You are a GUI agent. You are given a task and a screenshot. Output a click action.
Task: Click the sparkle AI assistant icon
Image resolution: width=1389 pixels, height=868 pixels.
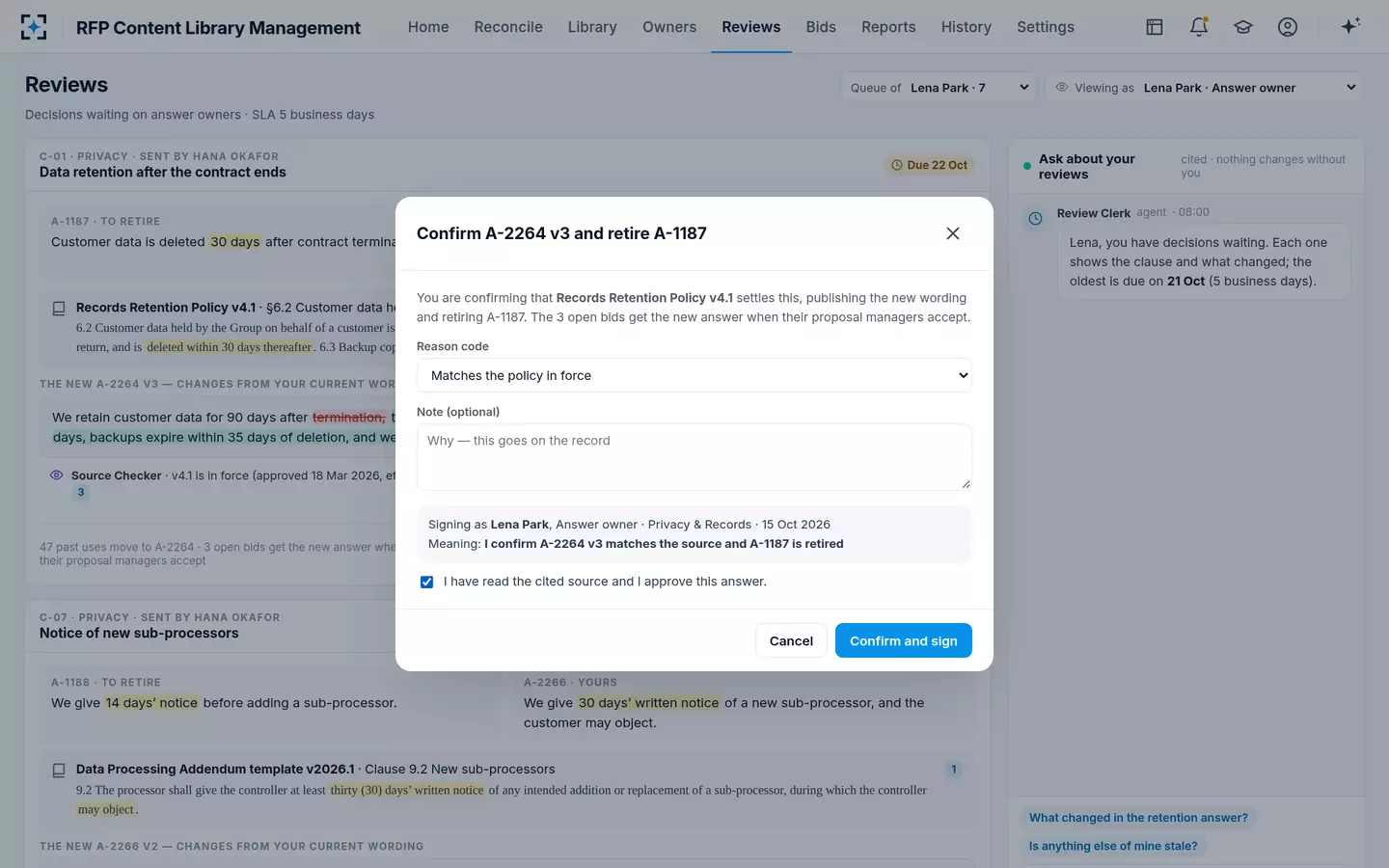(x=1350, y=26)
